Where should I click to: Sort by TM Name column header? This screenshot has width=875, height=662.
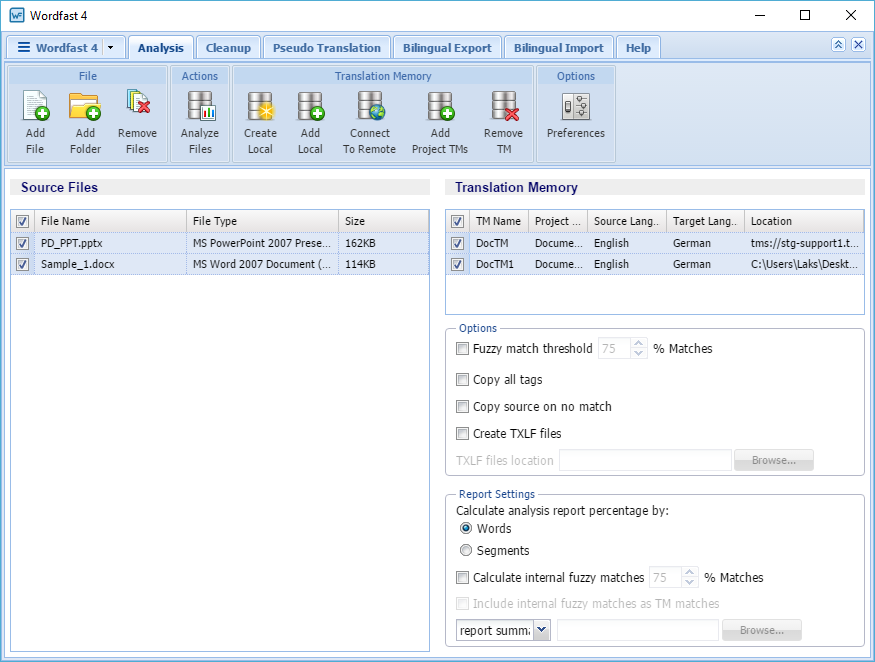499,221
